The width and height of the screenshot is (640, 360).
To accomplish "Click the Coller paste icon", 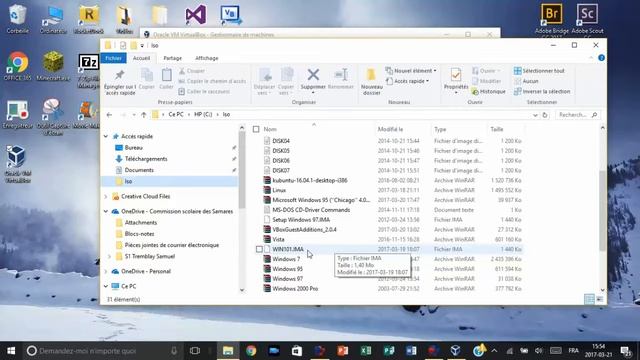I will (167, 75).
